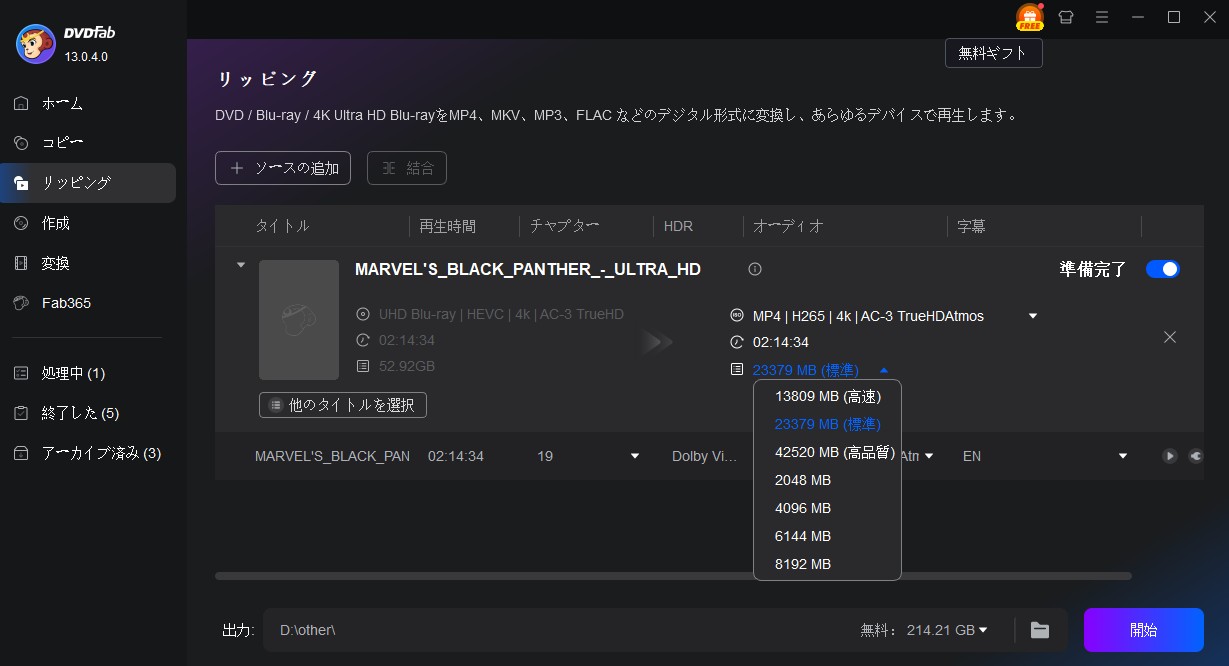Choose 23379 MB (標準) size
This screenshot has width=1229, height=666.
(x=828, y=424)
